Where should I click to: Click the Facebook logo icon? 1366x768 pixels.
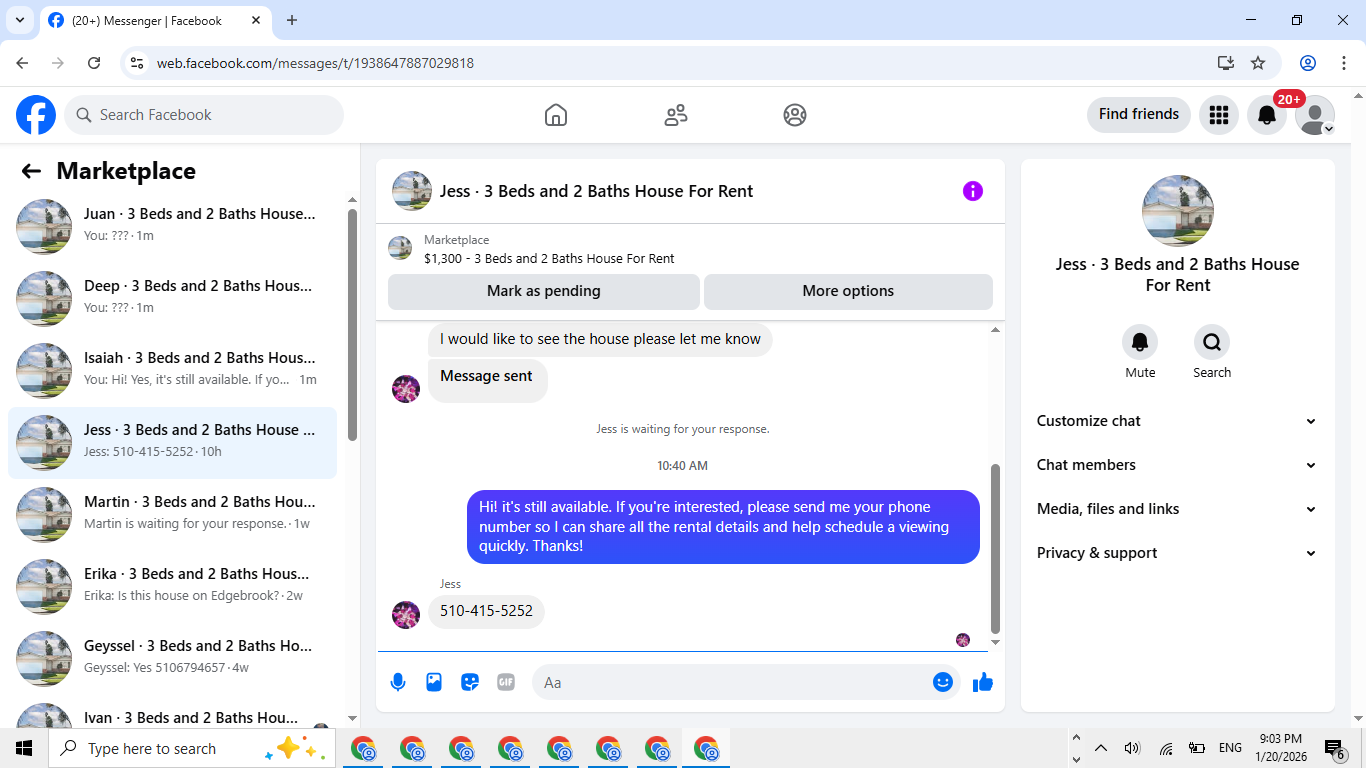36,115
